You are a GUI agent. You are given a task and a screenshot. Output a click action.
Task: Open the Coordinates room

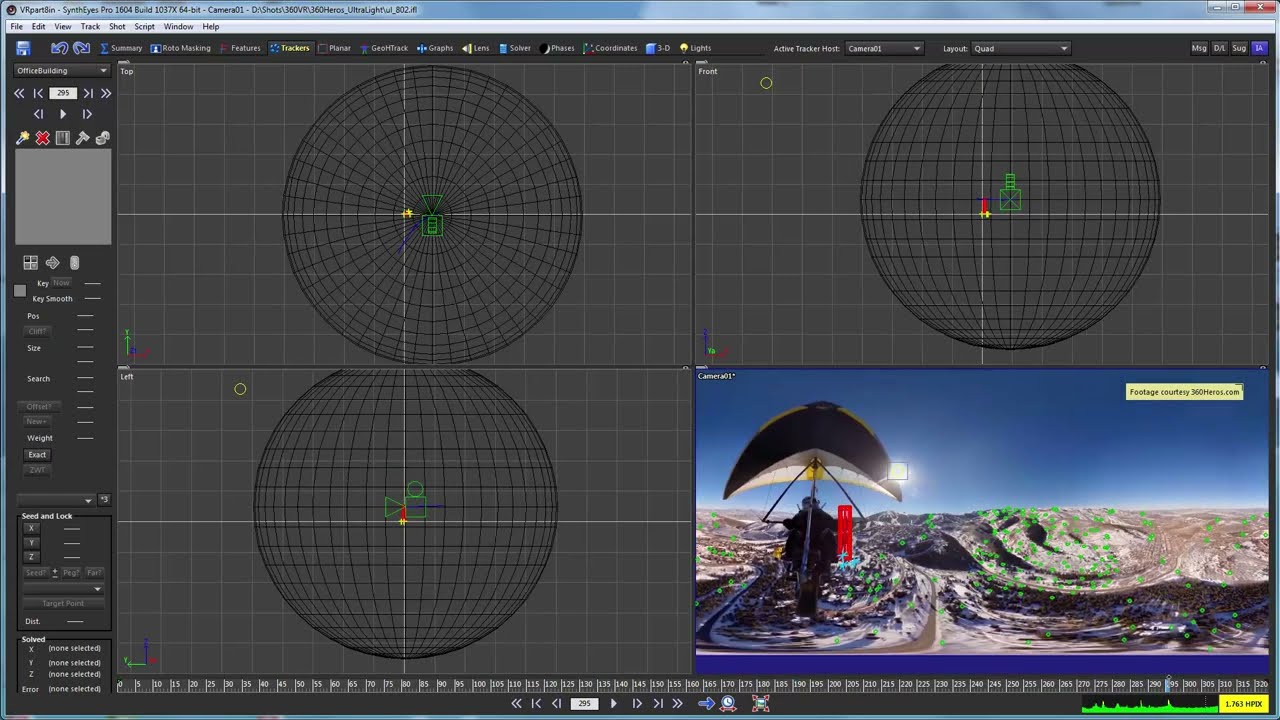pyautogui.click(x=610, y=48)
